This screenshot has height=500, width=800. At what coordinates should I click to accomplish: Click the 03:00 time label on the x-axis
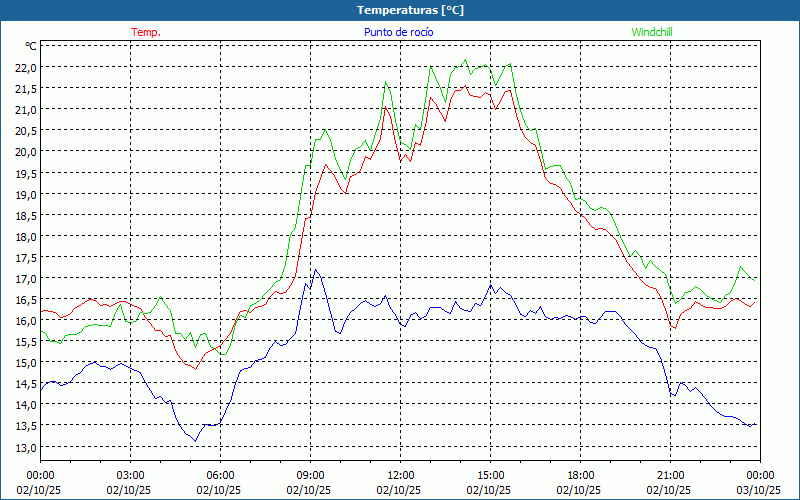(130, 475)
